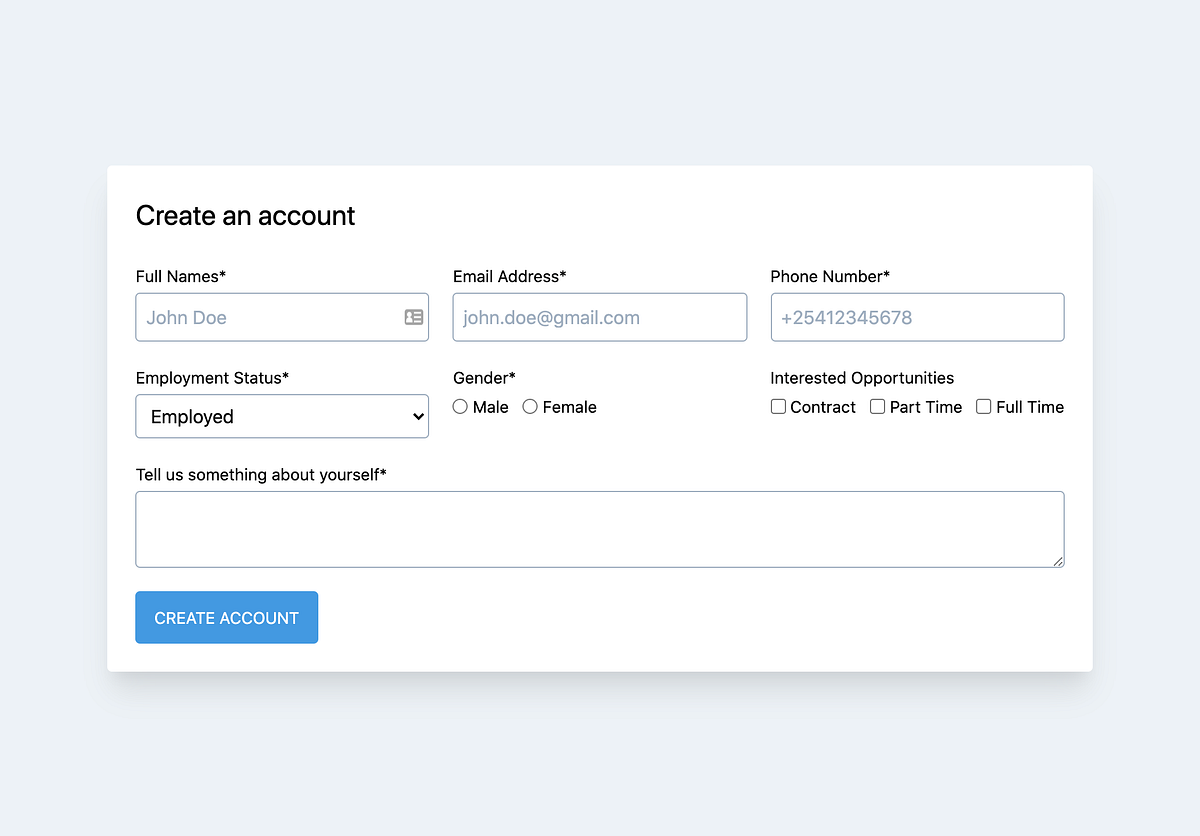Click the Full Names input field

point(270,317)
